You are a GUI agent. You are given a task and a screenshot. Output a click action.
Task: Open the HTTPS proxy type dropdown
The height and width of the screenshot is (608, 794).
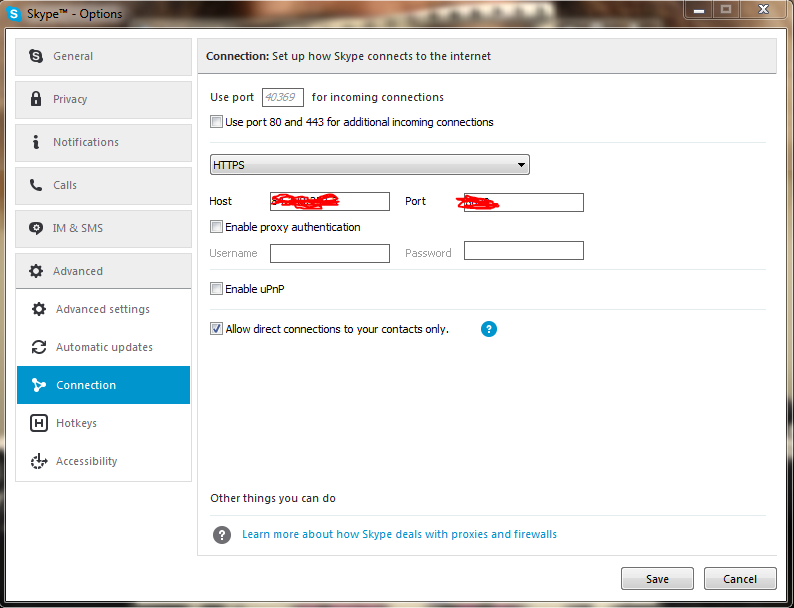(370, 165)
